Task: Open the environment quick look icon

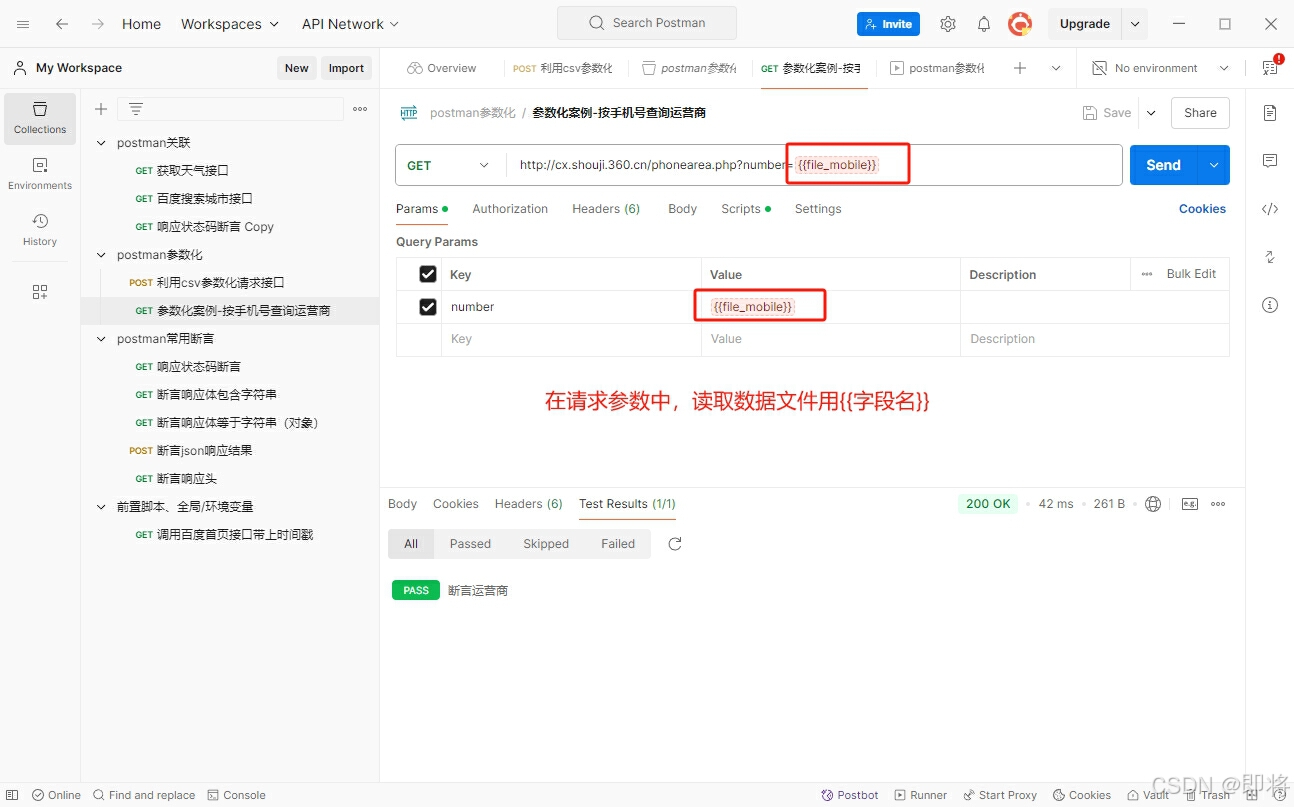Action: 1270,67
